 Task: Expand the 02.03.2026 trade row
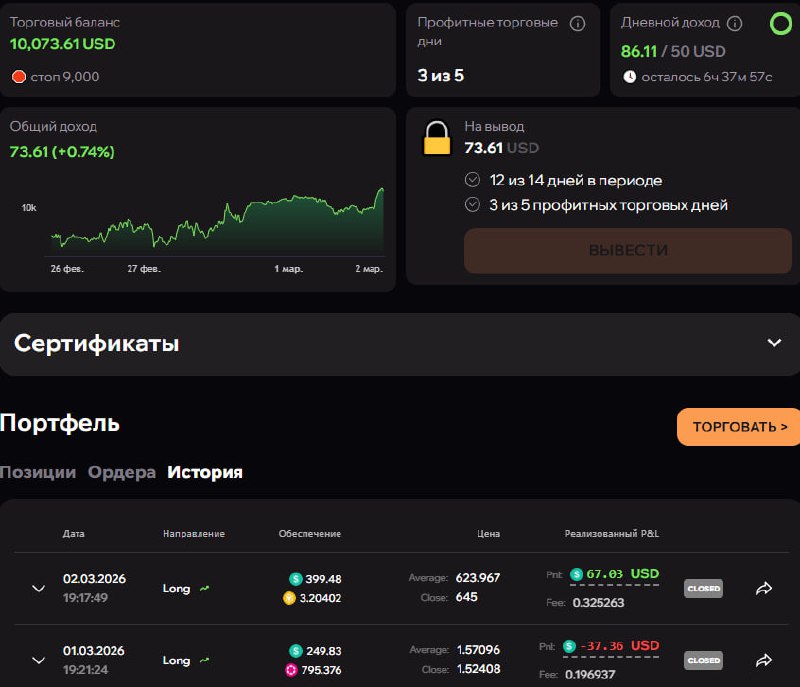point(39,588)
